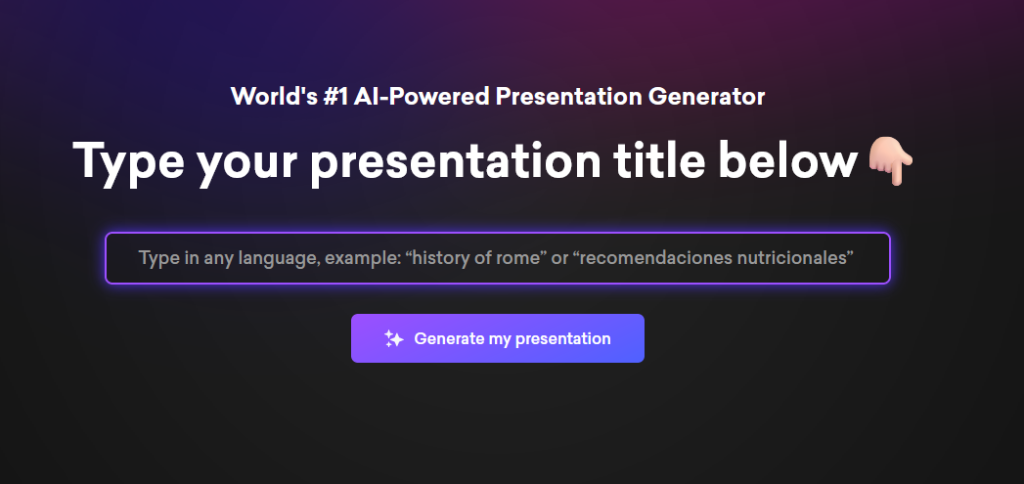
Task: Click the presentation title input field
Action: point(497,258)
